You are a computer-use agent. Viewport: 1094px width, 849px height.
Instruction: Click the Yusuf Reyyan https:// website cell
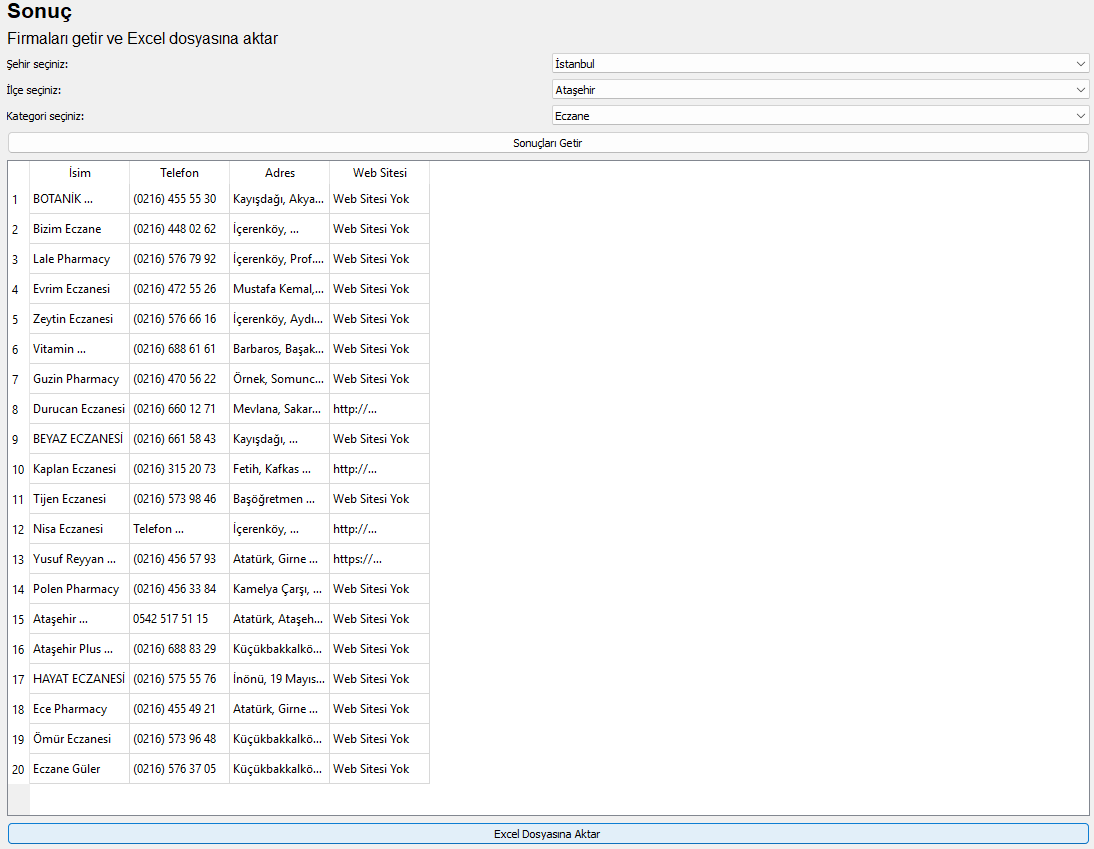(380, 559)
